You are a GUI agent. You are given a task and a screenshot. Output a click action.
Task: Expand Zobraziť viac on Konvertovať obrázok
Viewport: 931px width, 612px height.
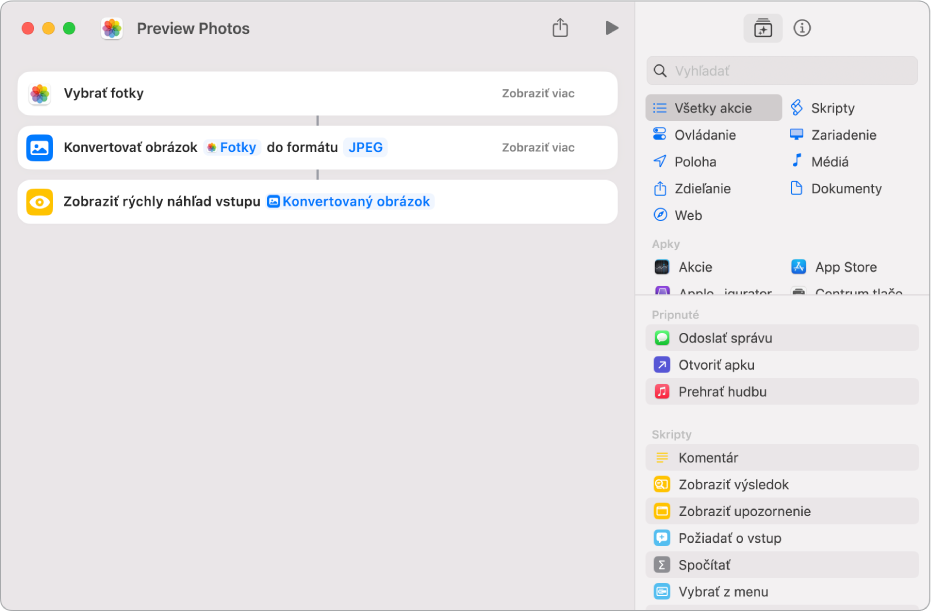538,147
